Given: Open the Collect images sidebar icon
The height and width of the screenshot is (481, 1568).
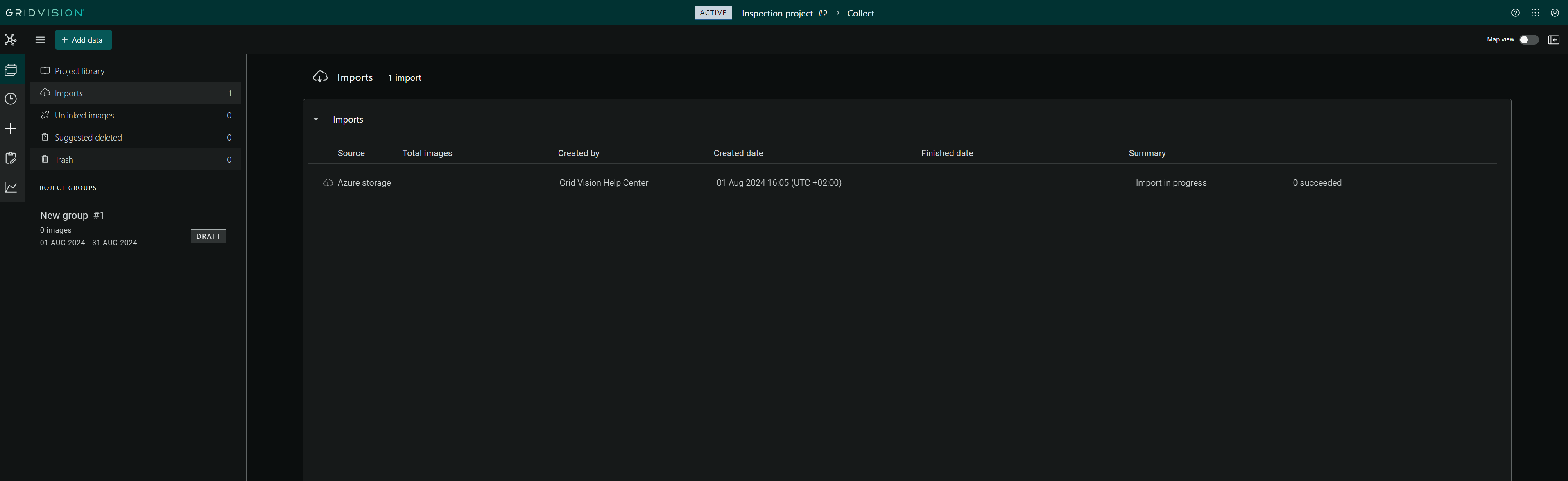Looking at the screenshot, I should pos(11,70).
